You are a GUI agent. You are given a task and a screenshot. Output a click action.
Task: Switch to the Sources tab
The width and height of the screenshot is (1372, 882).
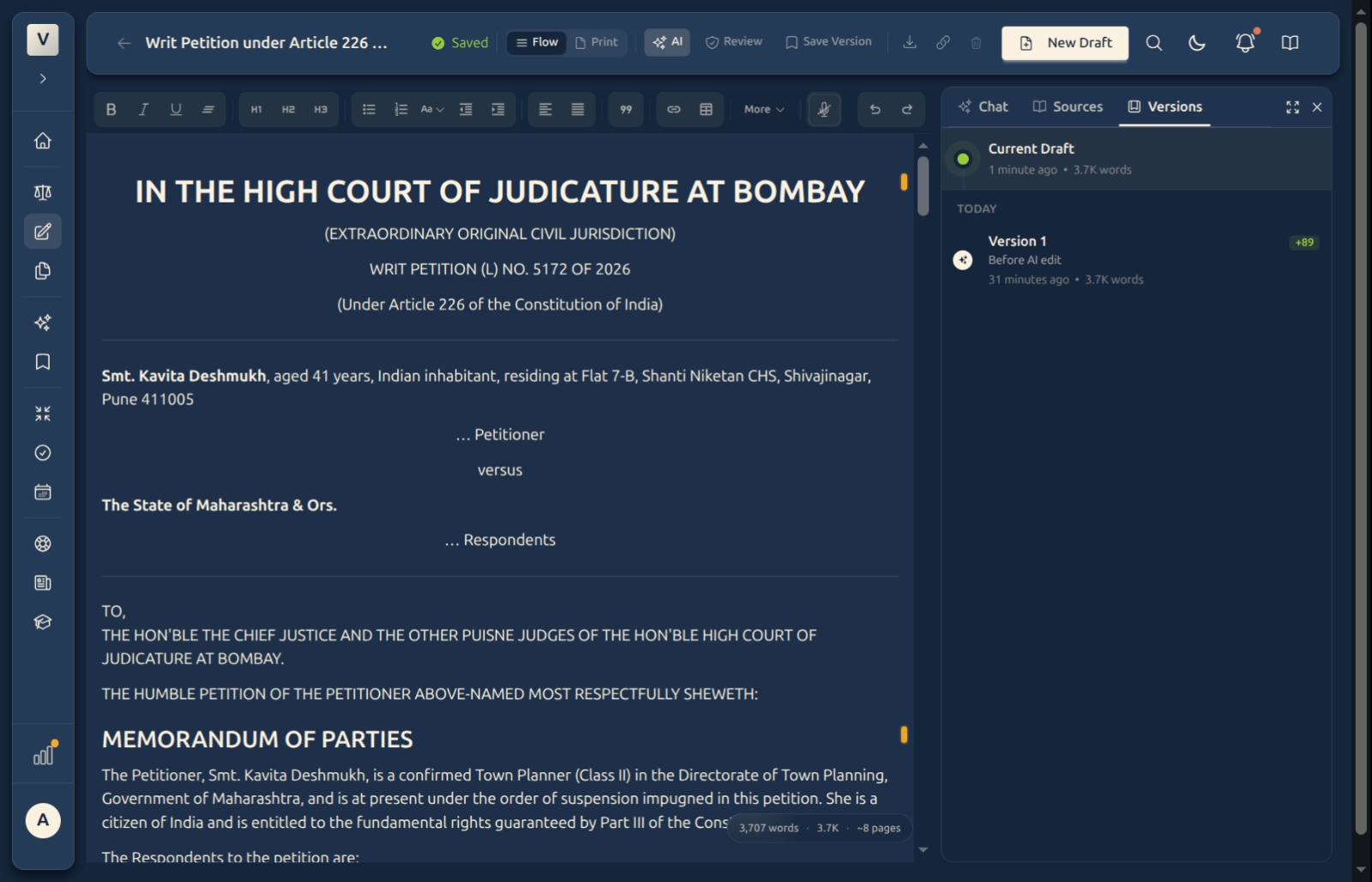(x=1068, y=106)
